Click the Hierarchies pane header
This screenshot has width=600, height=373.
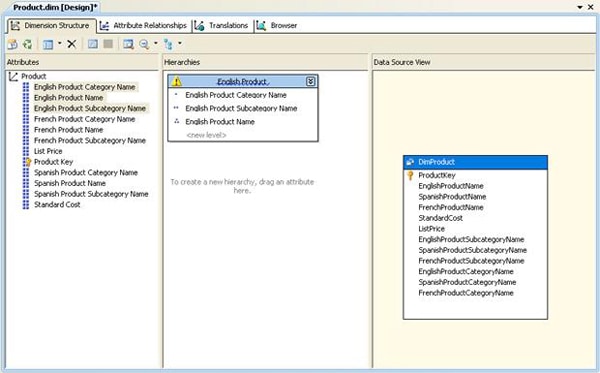pos(265,62)
